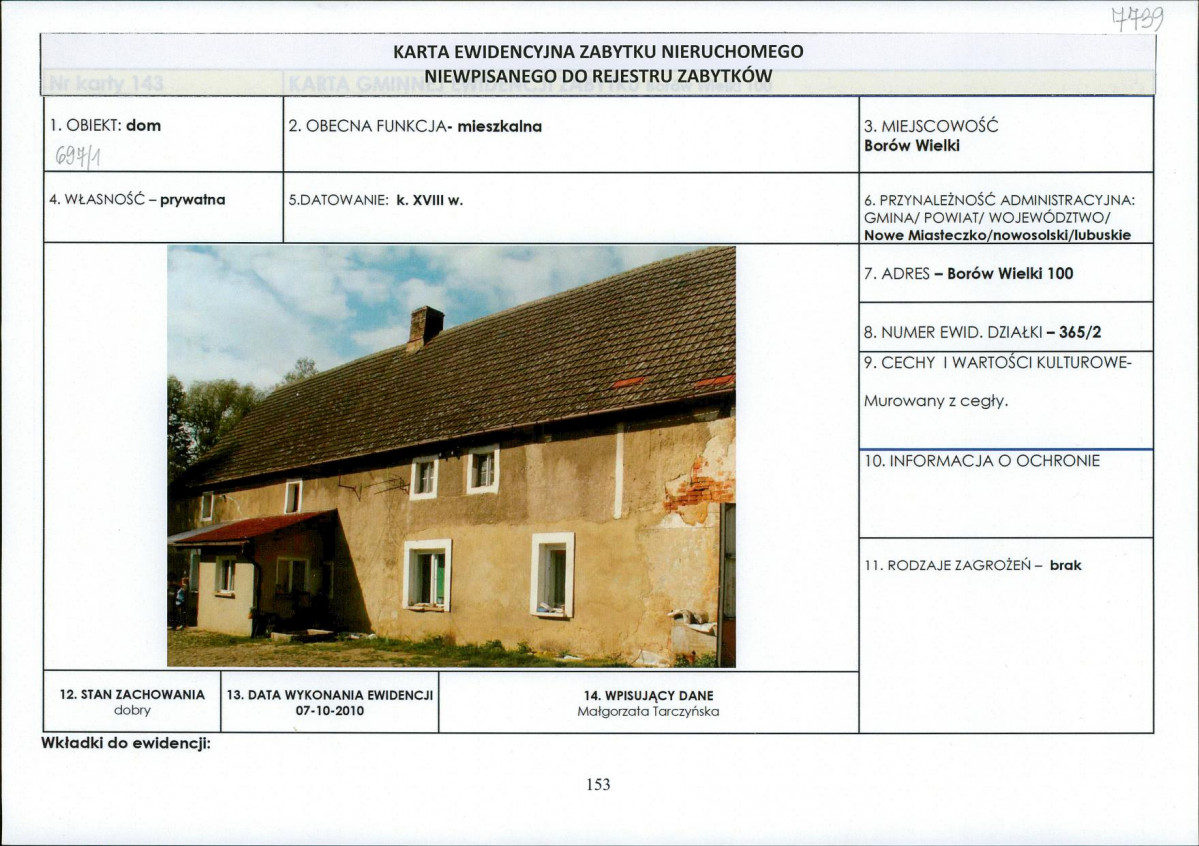
Task: Click the ADRES Borów Wielki 100 field
Action: (1006, 273)
